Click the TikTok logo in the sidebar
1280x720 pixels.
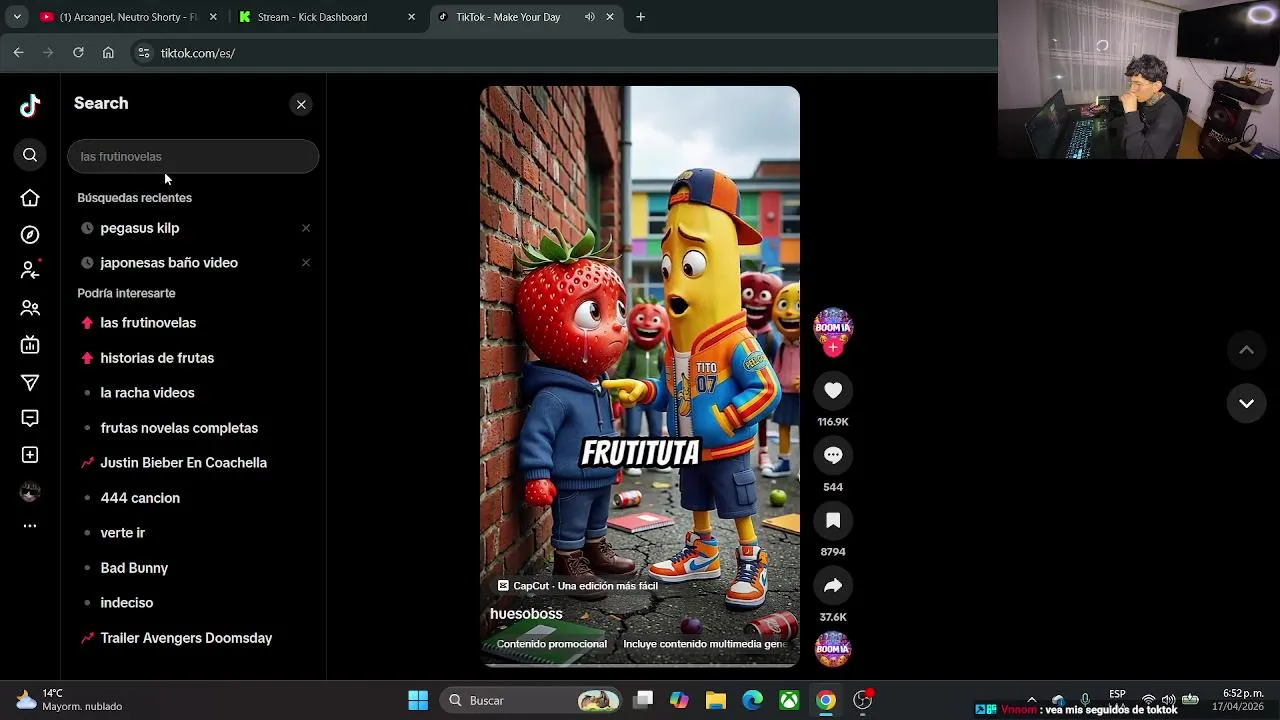point(30,105)
